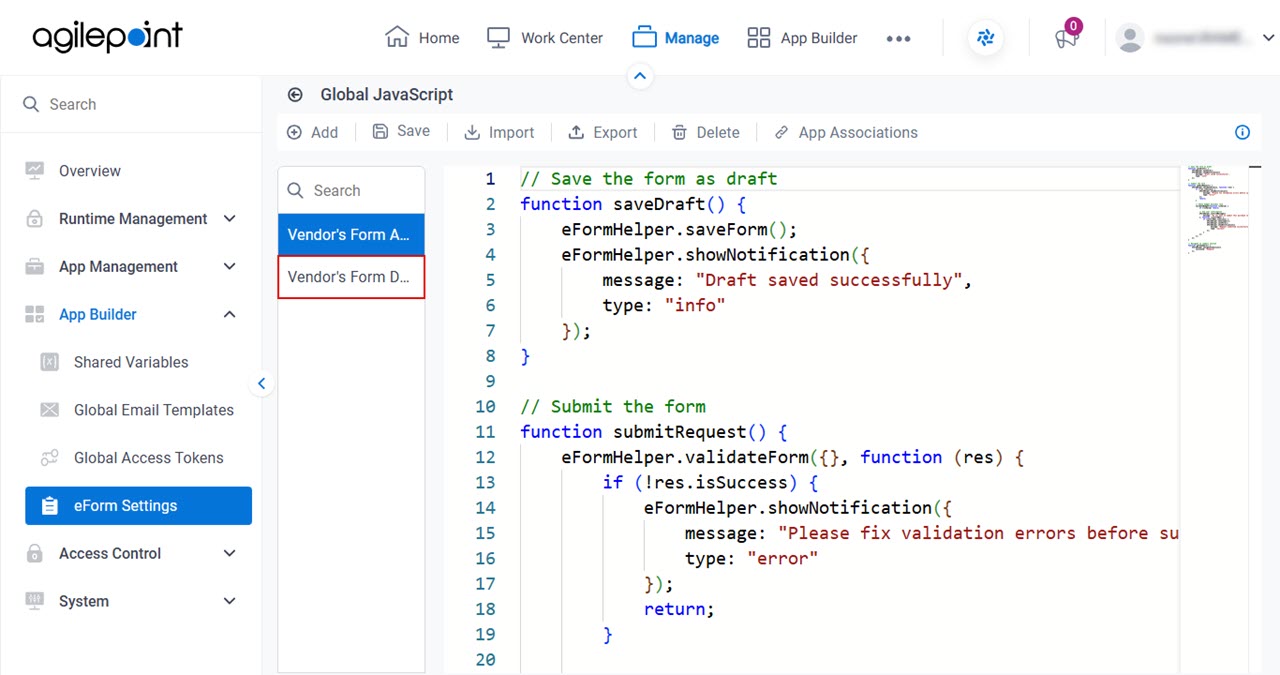Select App Management in sidebar

pos(118,267)
